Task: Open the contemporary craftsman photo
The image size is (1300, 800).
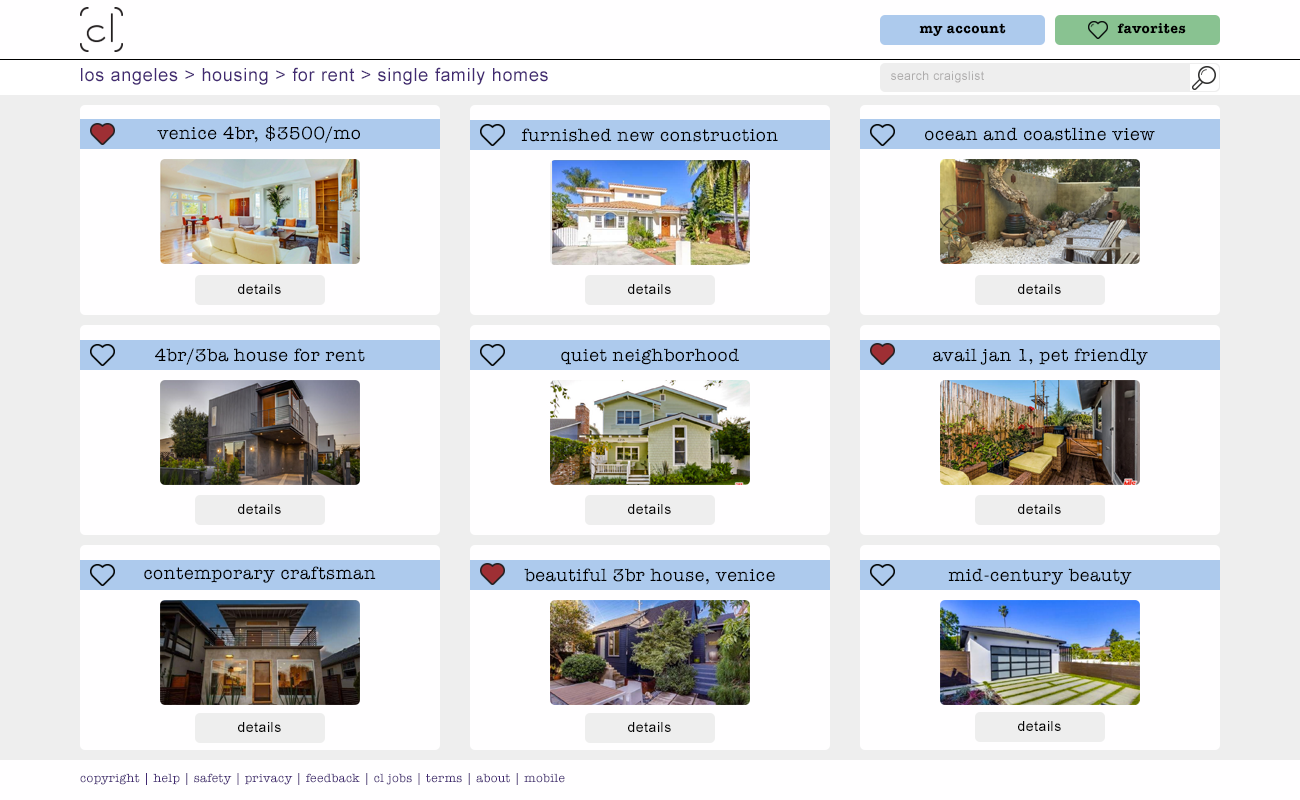Action: [x=260, y=652]
